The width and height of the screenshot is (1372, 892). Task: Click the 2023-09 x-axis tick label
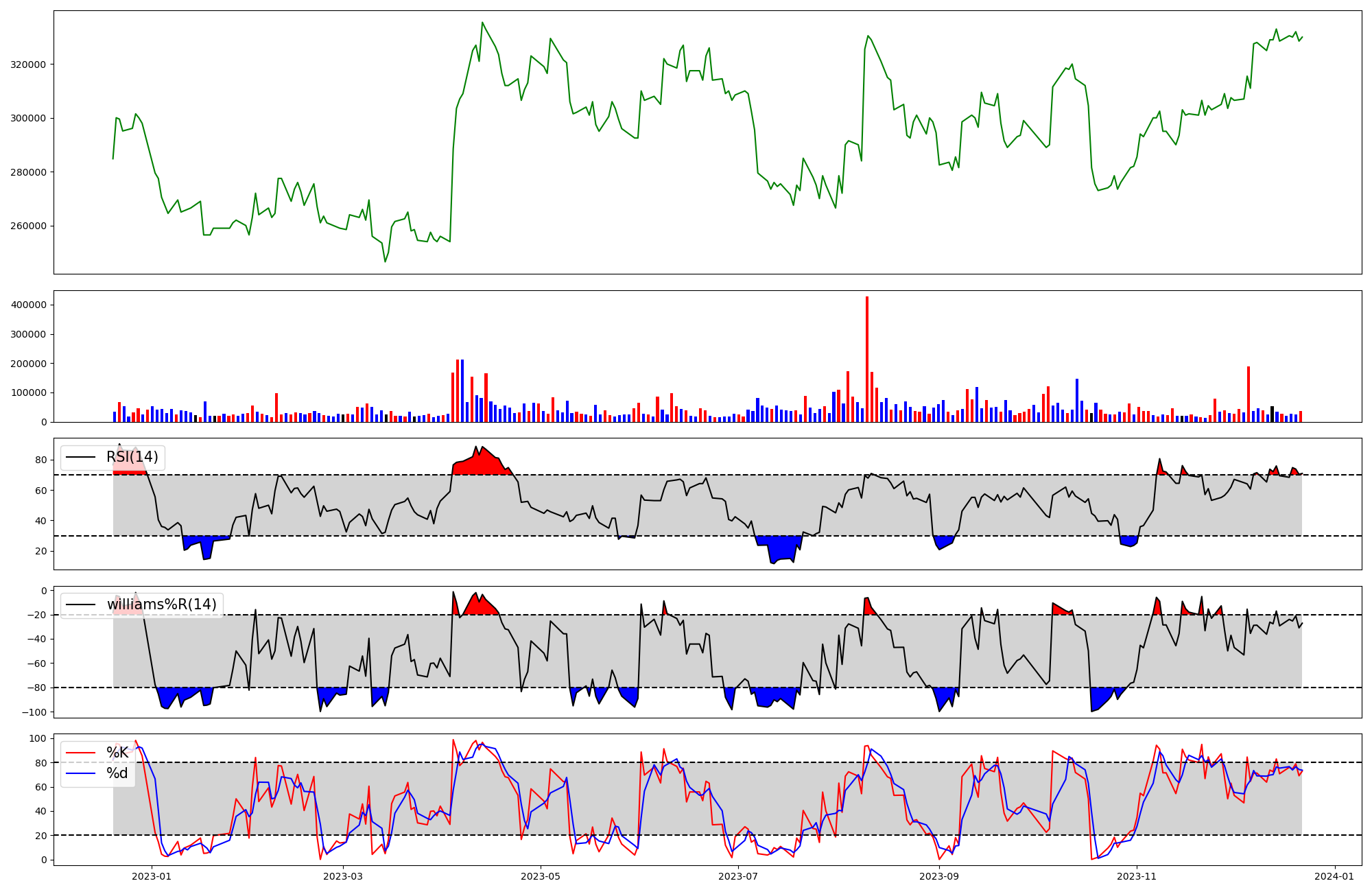[938, 876]
